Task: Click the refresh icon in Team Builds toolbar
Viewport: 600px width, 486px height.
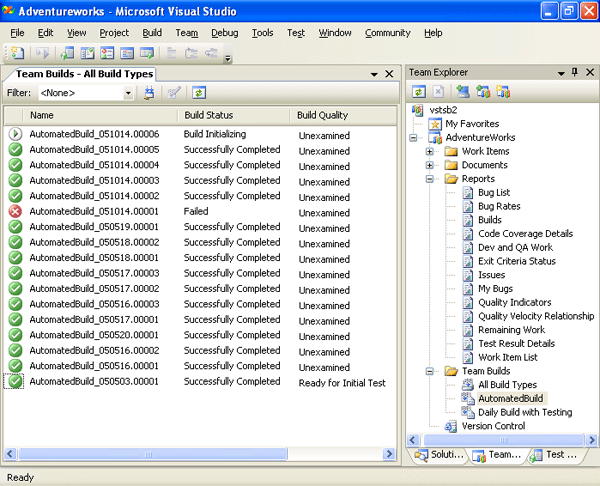Action: point(199,93)
